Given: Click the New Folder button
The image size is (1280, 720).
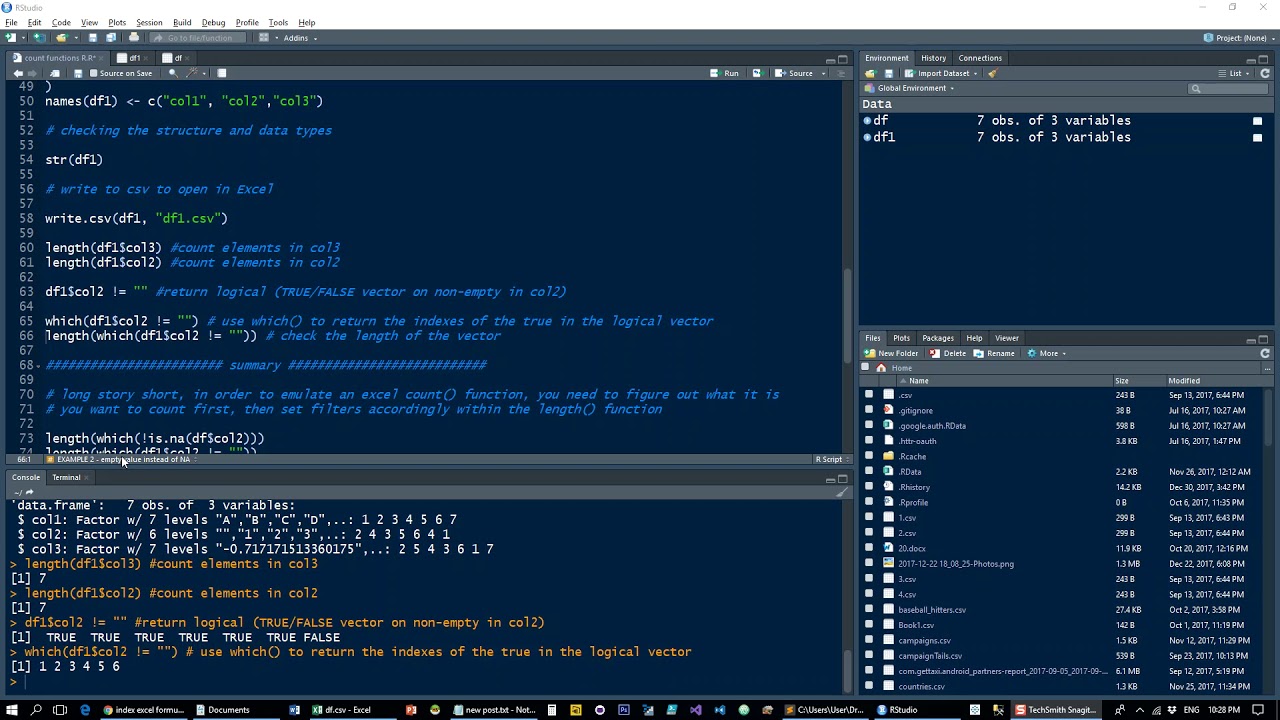Looking at the screenshot, I should coord(892,353).
